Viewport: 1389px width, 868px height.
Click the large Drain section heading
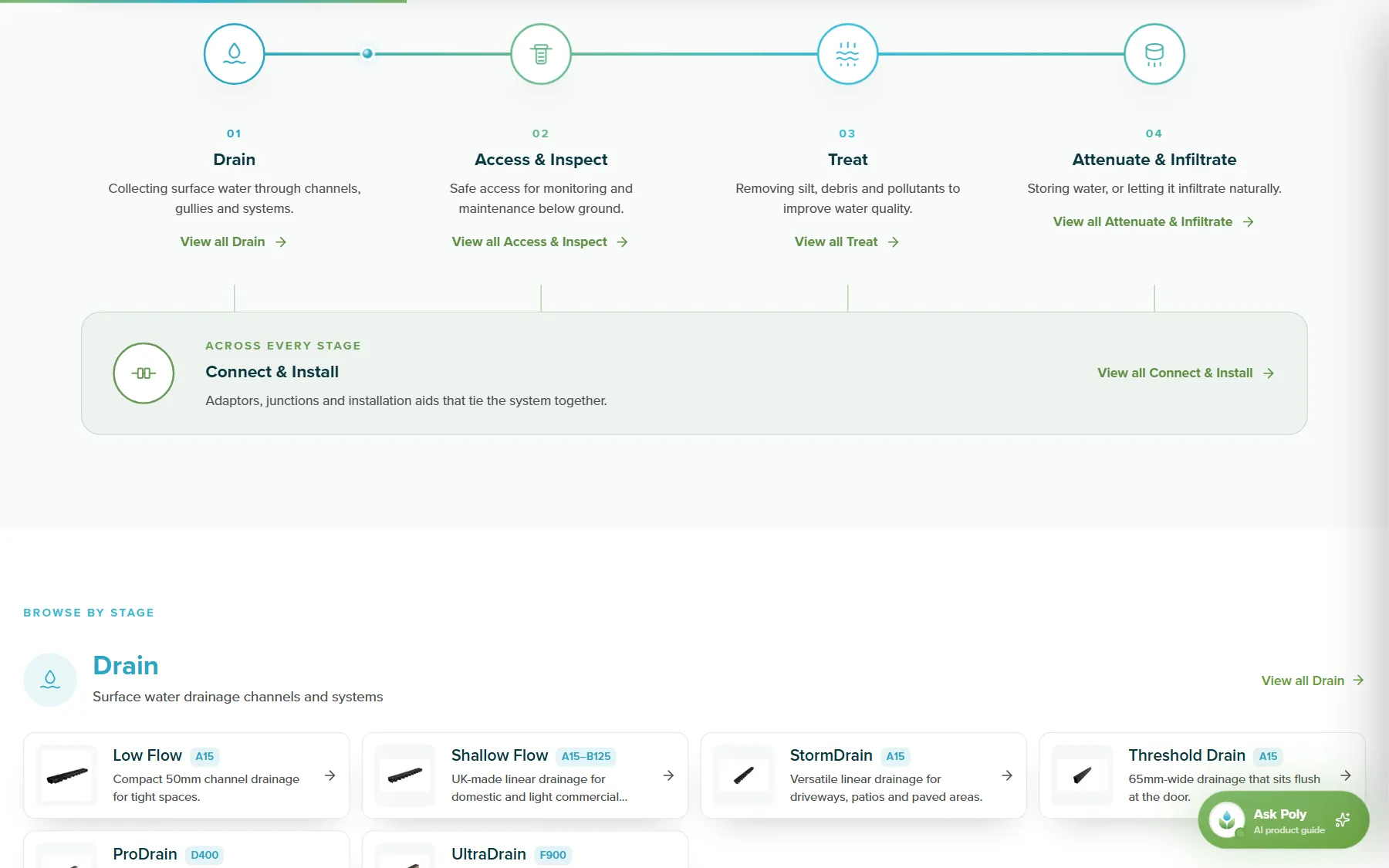(x=125, y=666)
